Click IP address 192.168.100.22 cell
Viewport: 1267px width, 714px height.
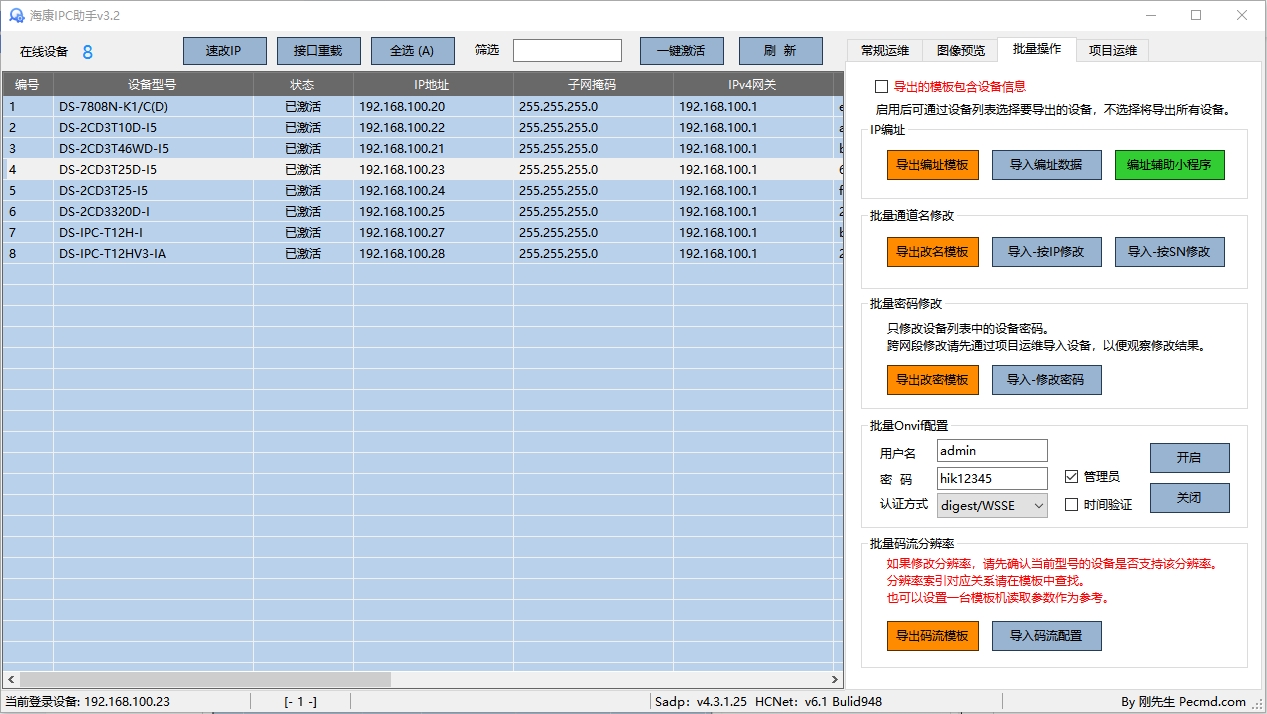tap(433, 128)
